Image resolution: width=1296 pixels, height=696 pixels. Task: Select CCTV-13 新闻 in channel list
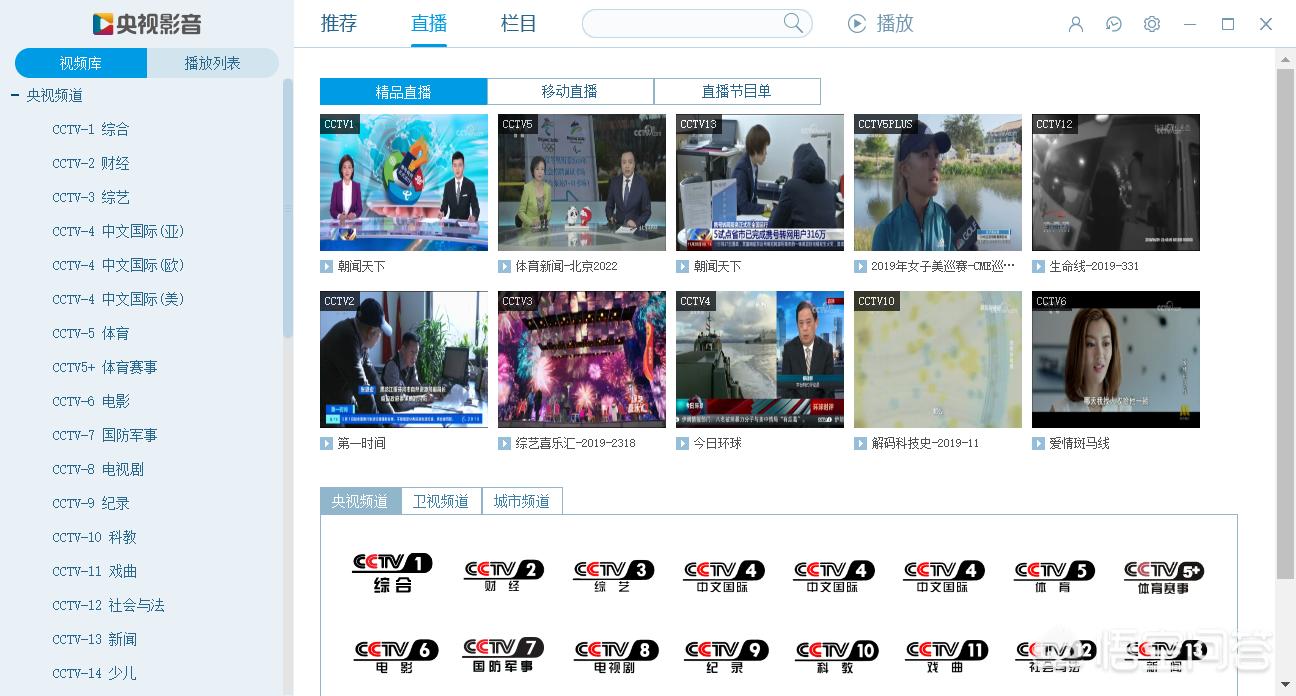(95, 639)
